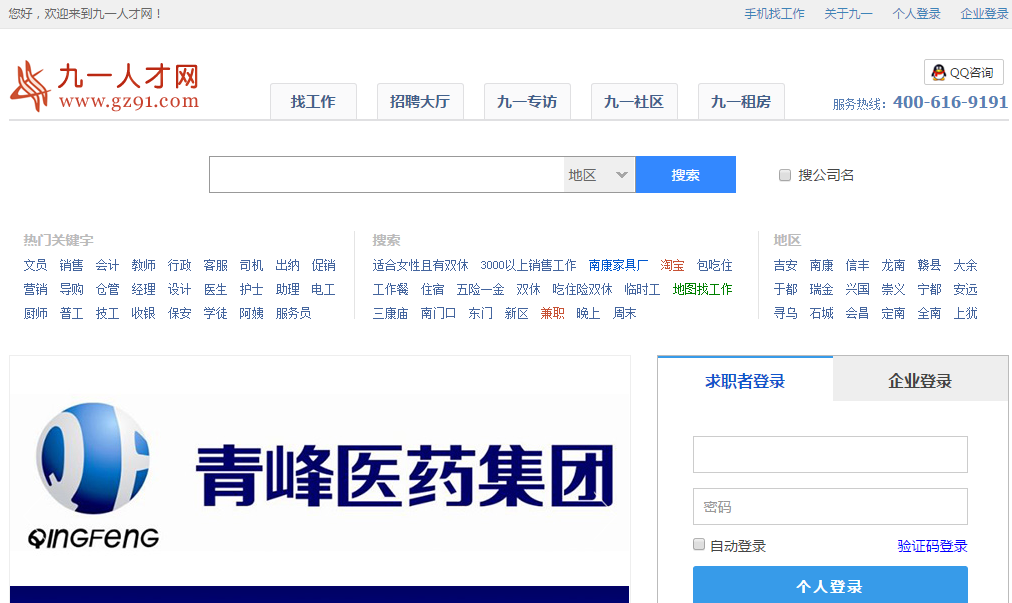Viewport: 1012px width, 603px height.
Task: Select the 电工 keyword link
Action: 323,289
